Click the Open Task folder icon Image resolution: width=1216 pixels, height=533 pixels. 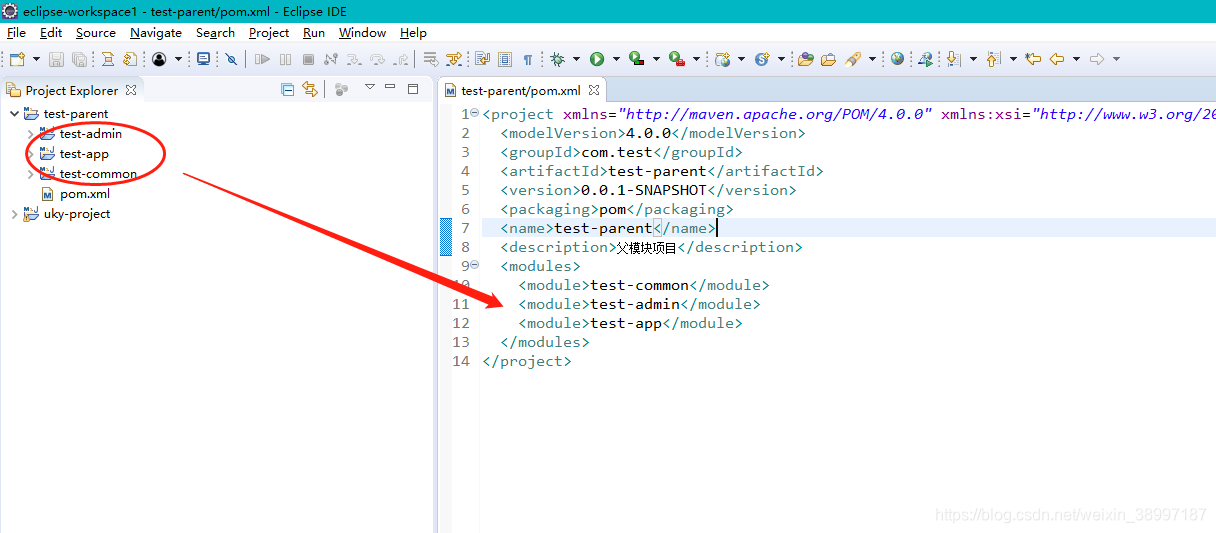tap(828, 59)
